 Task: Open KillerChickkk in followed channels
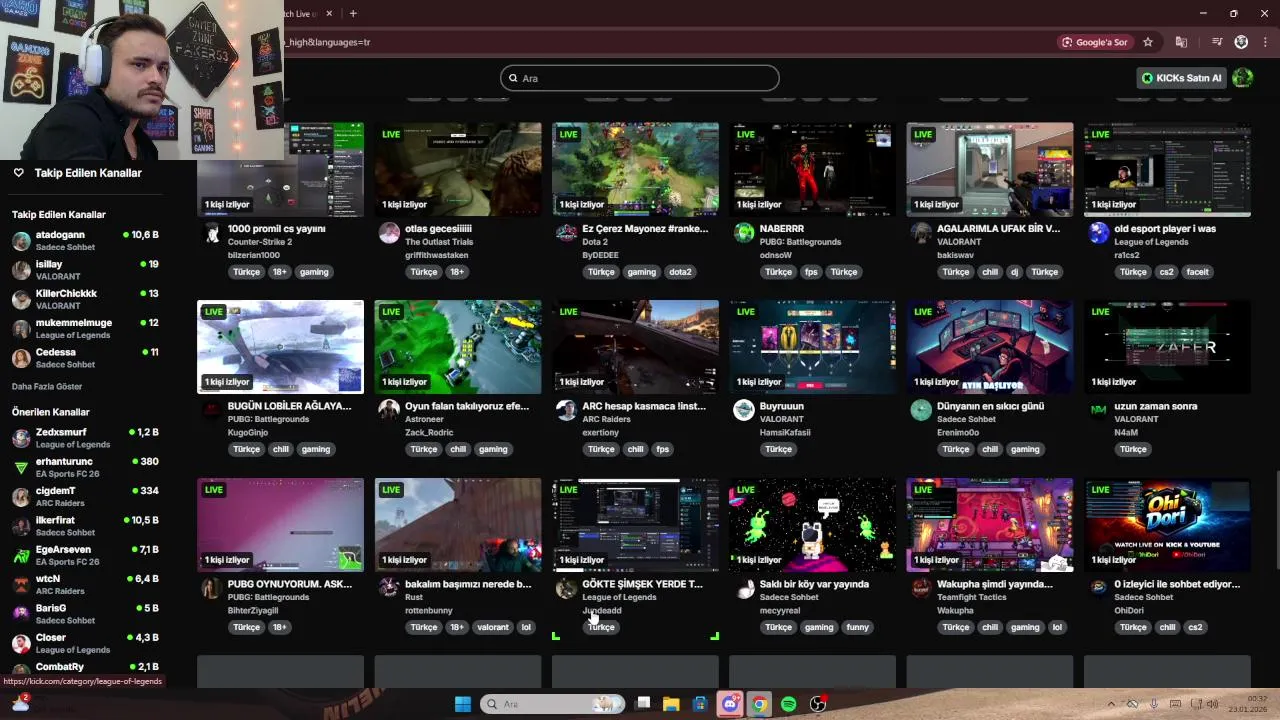pyautogui.click(x=85, y=299)
